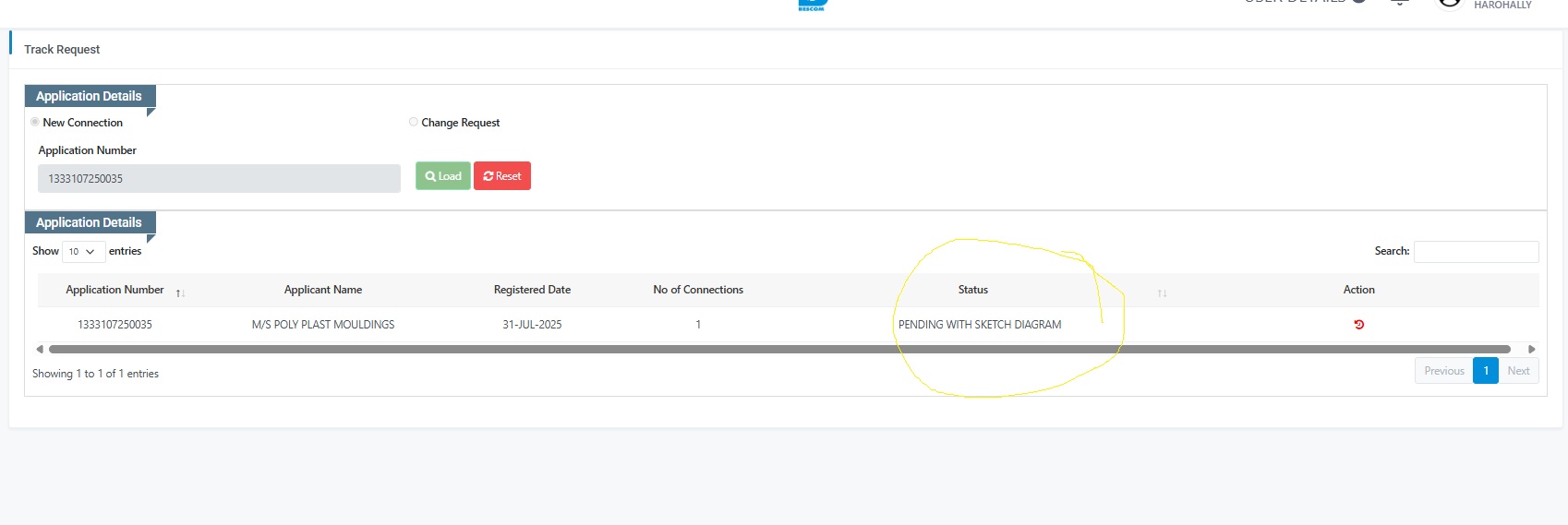Click M/S POLY PLAST MOULDINGS cell
This screenshot has width=1568, height=525.
323,325
